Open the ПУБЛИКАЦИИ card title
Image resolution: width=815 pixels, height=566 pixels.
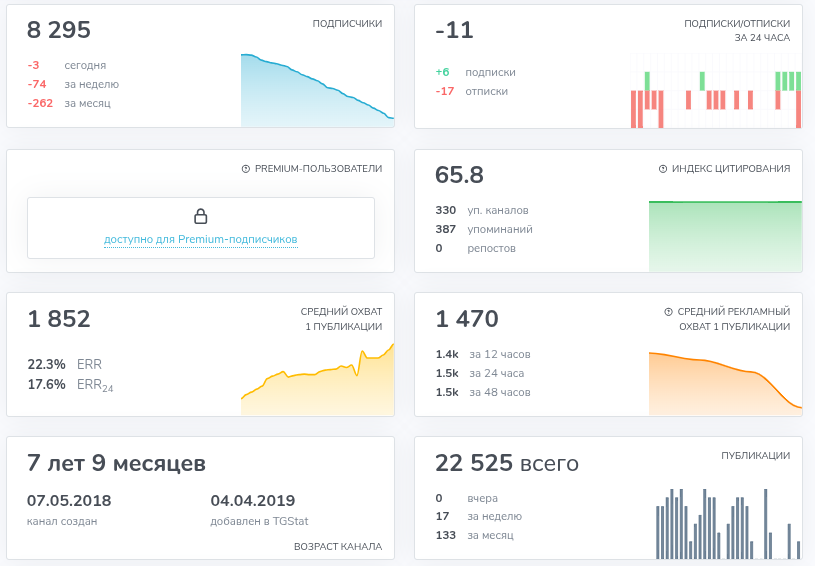(755, 456)
